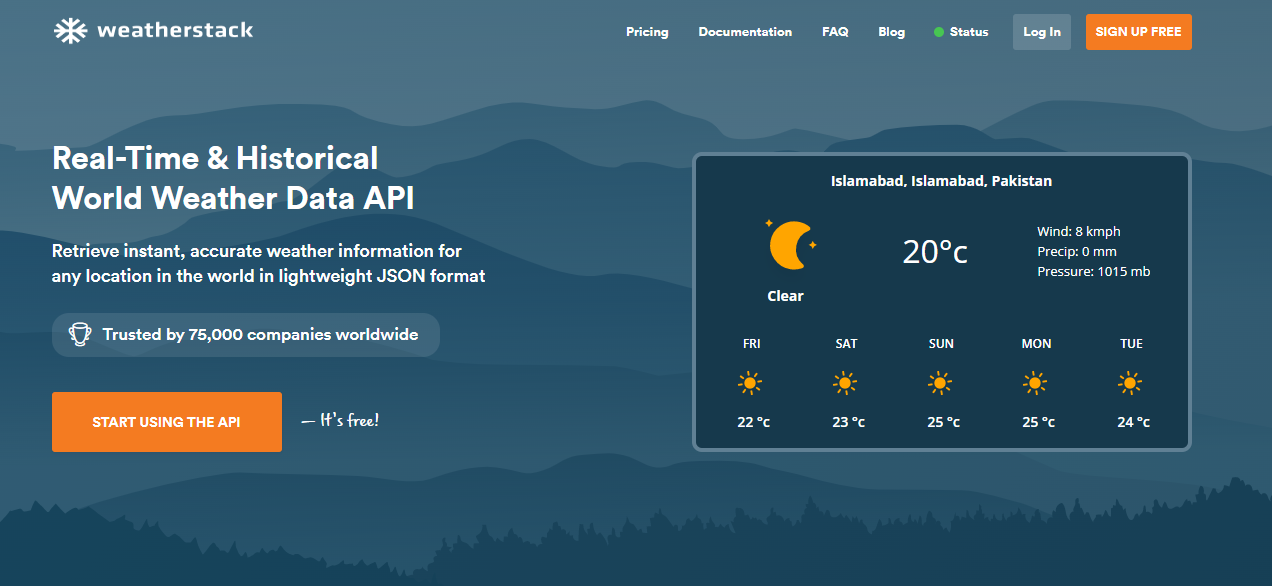Click the trophy icon beside Trusted text

tap(80, 335)
